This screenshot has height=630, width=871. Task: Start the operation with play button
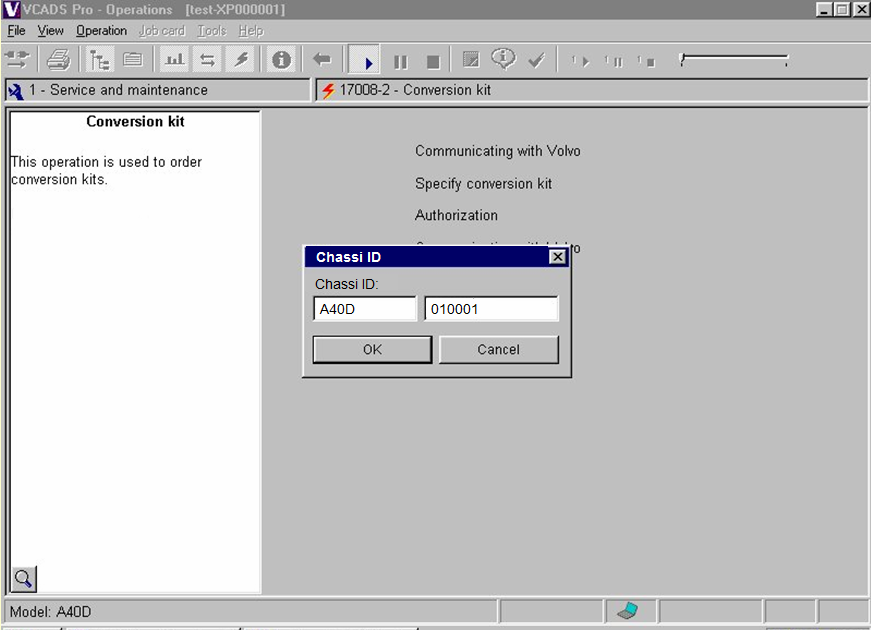pos(365,61)
